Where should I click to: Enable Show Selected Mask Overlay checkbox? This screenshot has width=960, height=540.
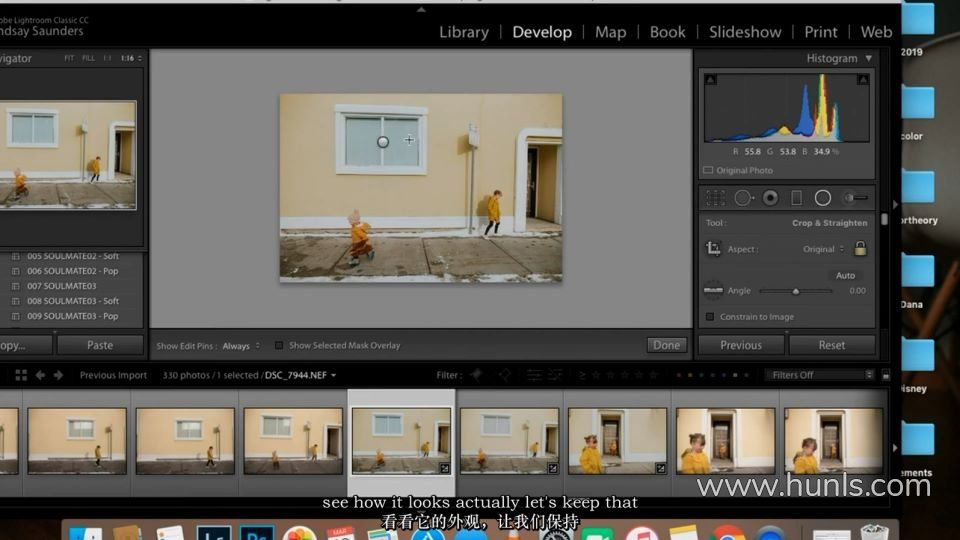(279, 345)
